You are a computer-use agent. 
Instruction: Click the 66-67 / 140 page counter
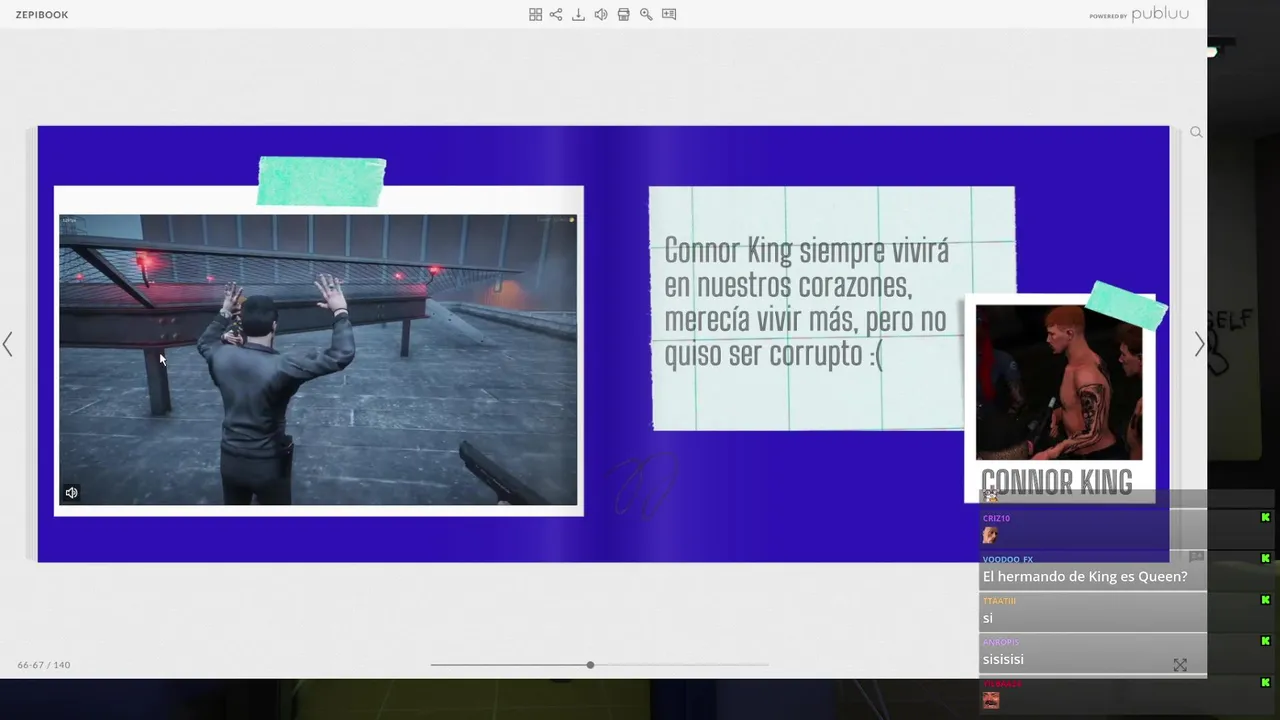click(x=44, y=665)
